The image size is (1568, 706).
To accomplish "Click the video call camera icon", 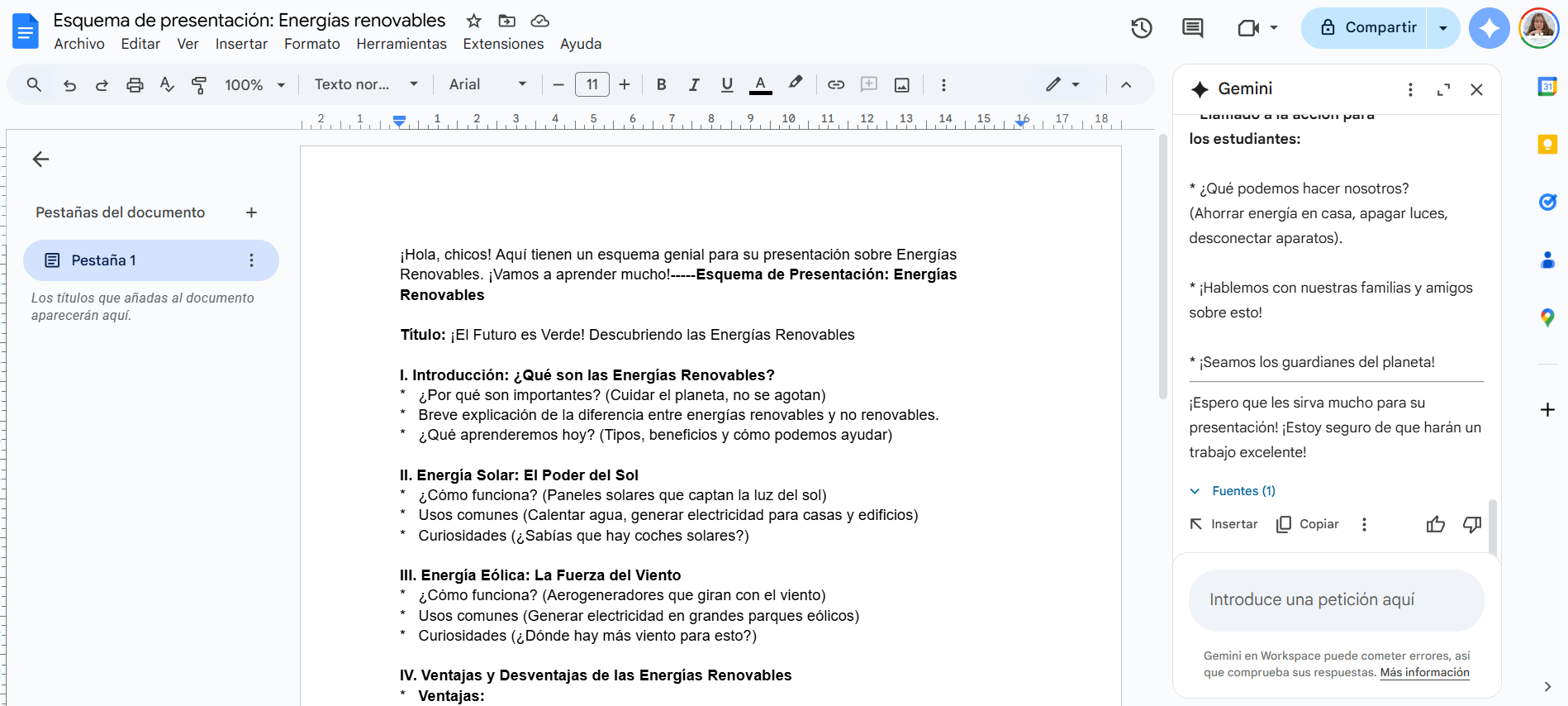I will tap(1248, 28).
